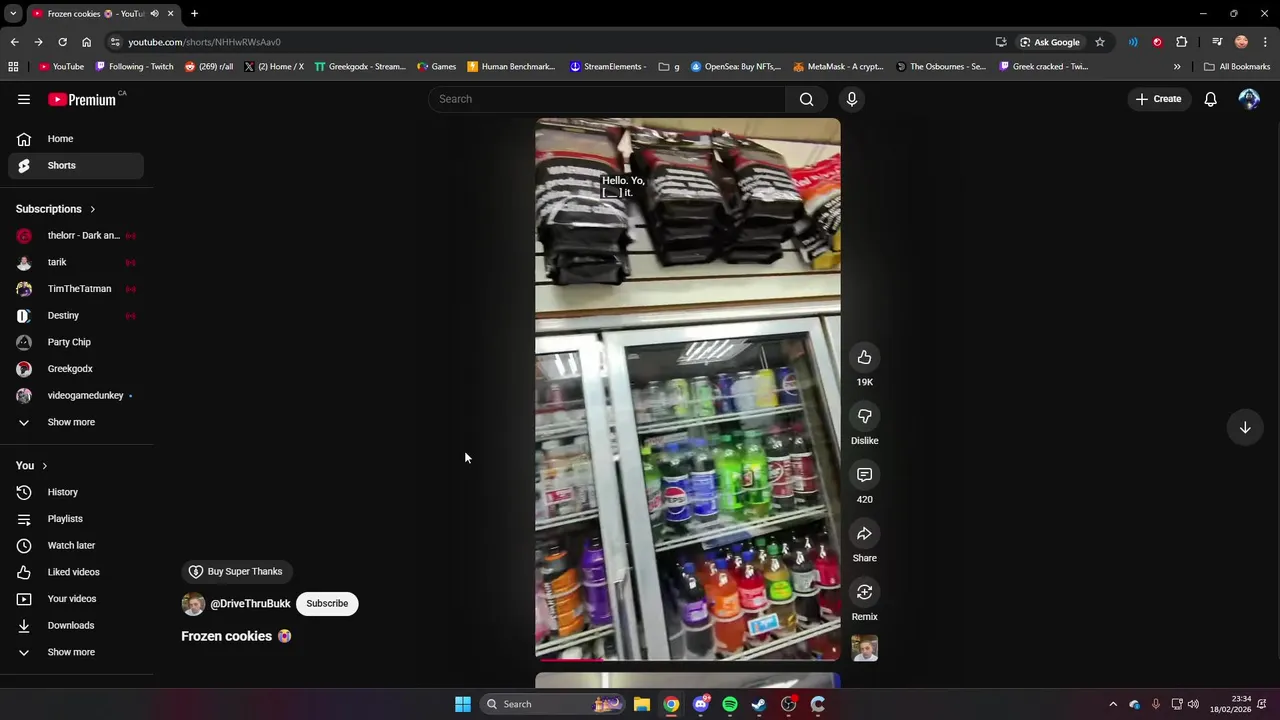This screenshot has height=720, width=1280.
Task: Share this short
Action: (864, 534)
